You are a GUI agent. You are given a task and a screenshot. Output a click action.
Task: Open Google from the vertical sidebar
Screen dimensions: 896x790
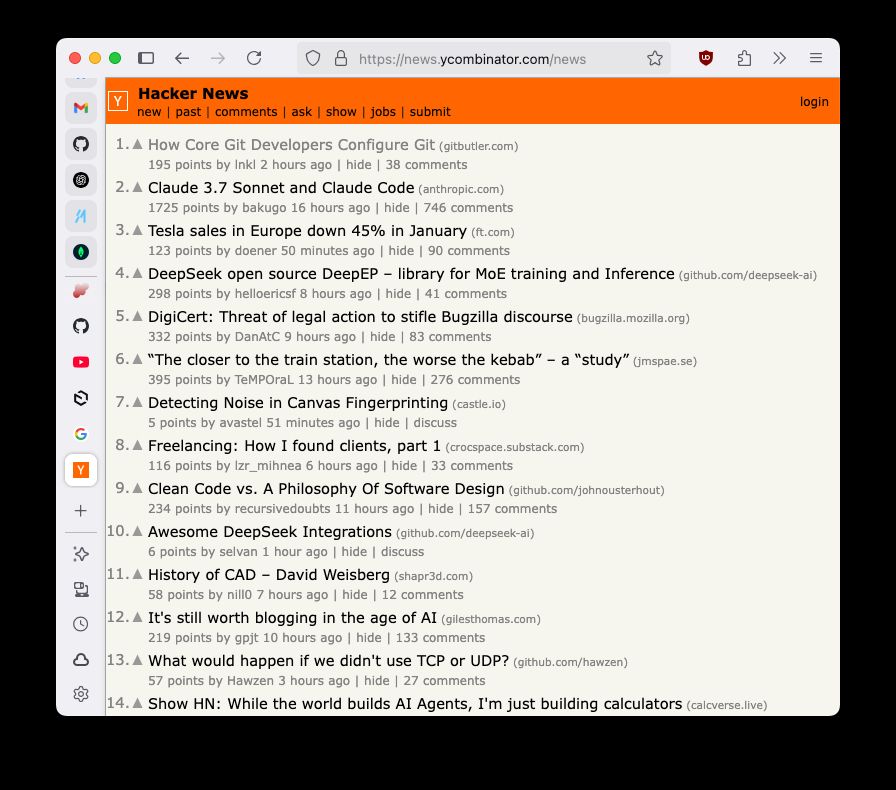tap(80, 433)
